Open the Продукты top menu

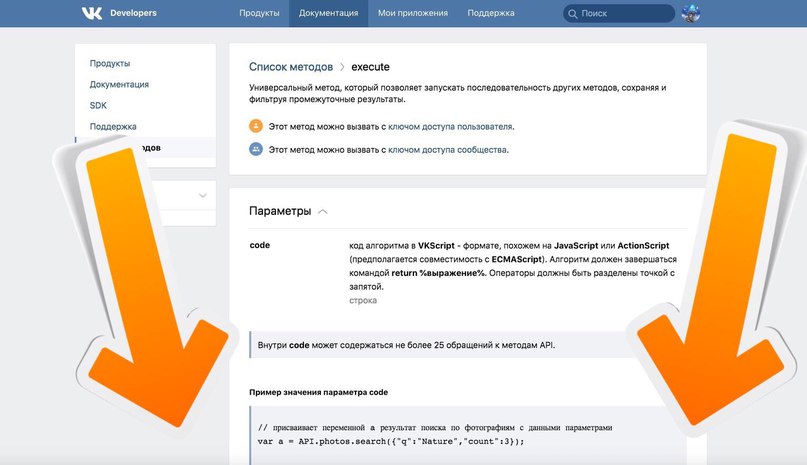point(259,13)
